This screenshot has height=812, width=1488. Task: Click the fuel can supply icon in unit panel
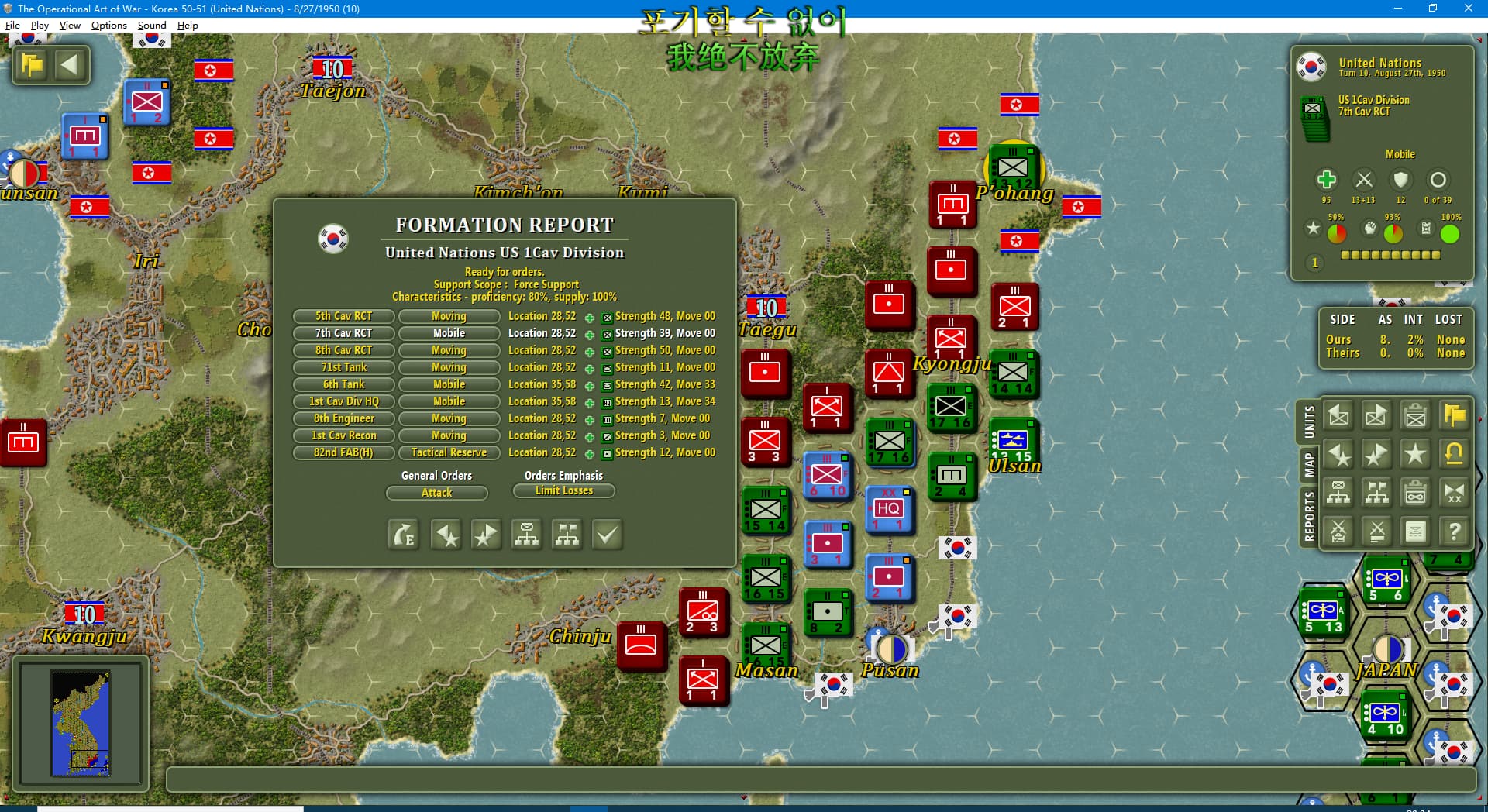pyautogui.click(x=1426, y=228)
